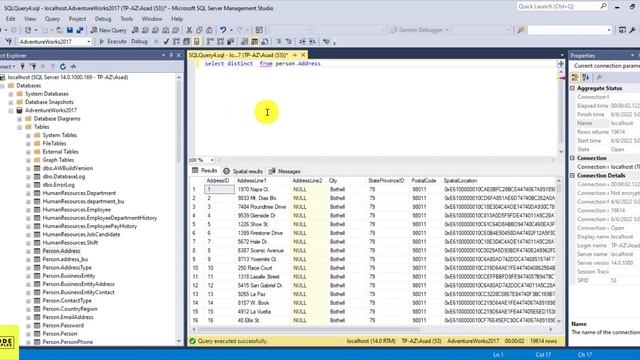
Task: Open the Query menu
Action: [x=52, y=19]
